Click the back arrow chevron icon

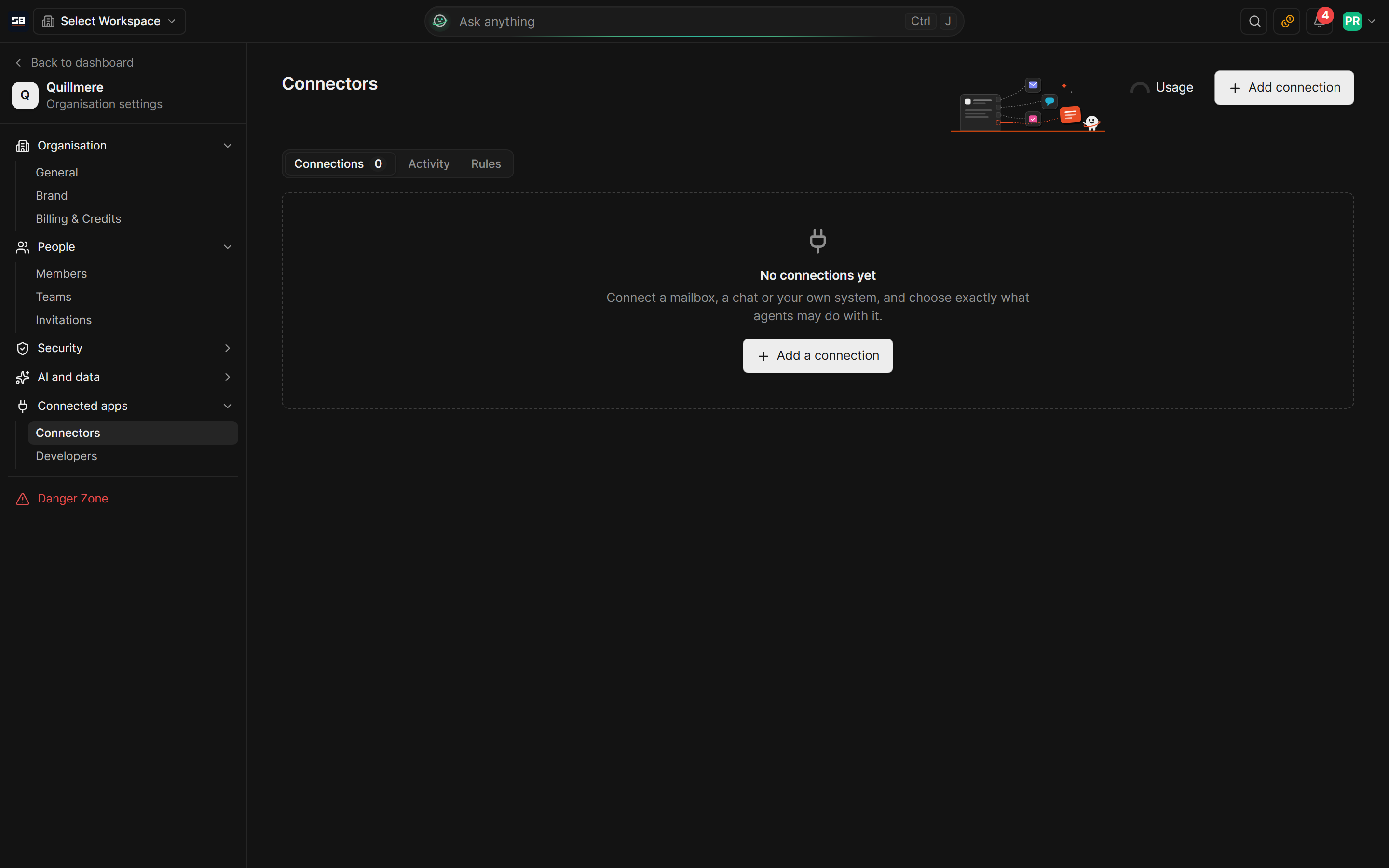point(18,63)
